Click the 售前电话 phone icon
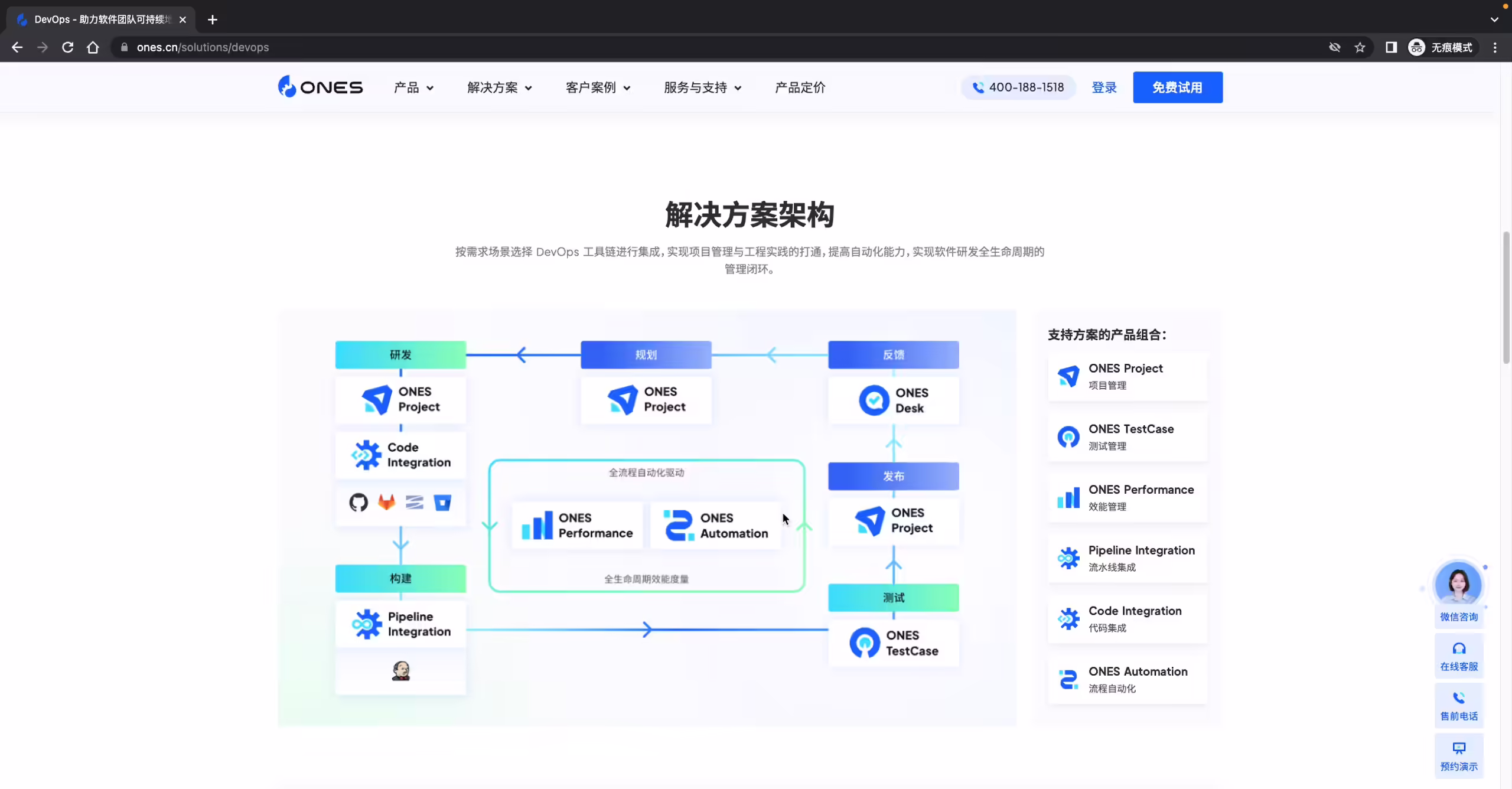The width and height of the screenshot is (1512, 789). (1459, 698)
